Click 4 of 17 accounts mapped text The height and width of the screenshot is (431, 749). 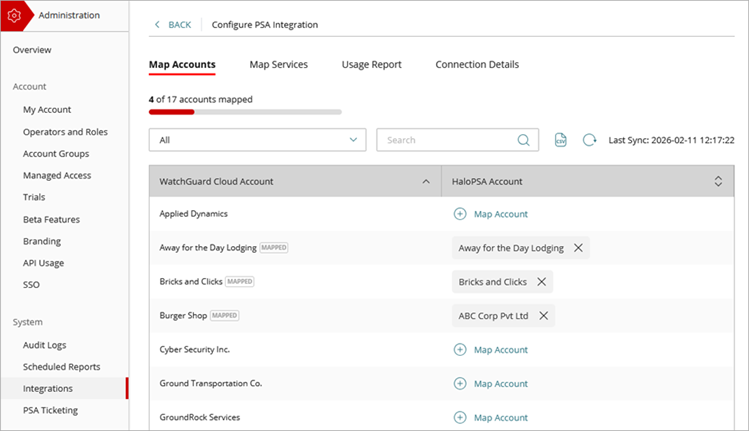click(201, 99)
